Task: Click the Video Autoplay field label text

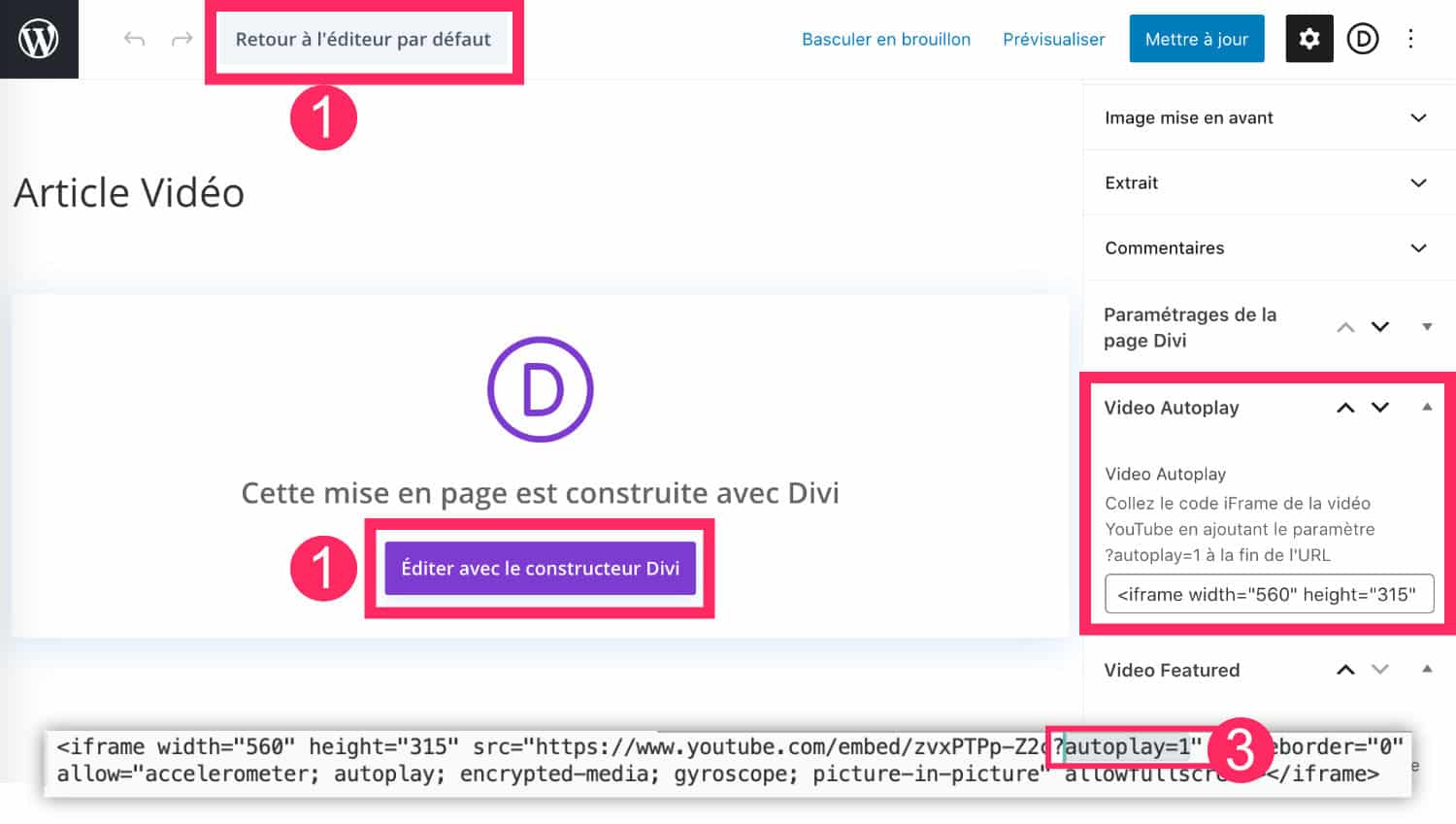Action: point(1165,474)
